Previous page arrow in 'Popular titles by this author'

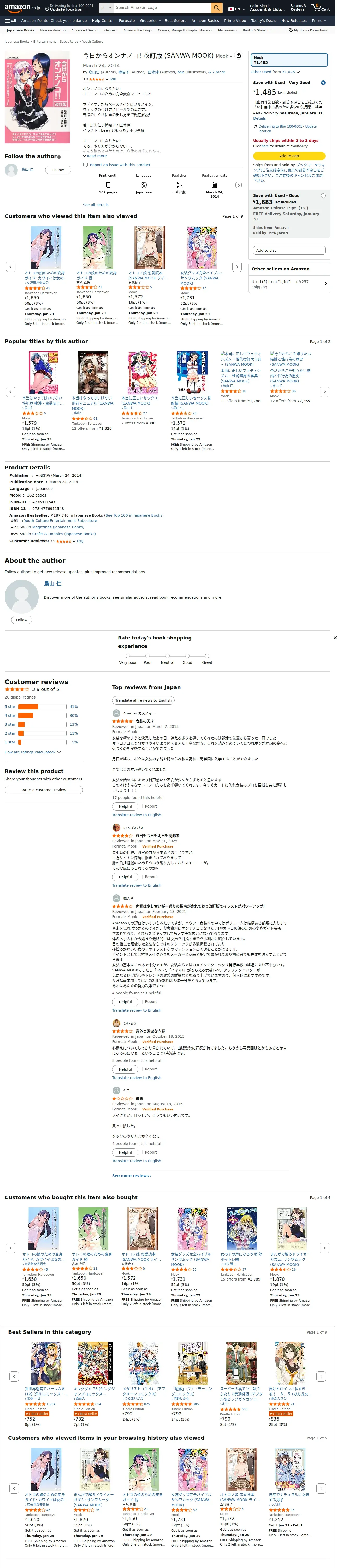click(x=10, y=392)
